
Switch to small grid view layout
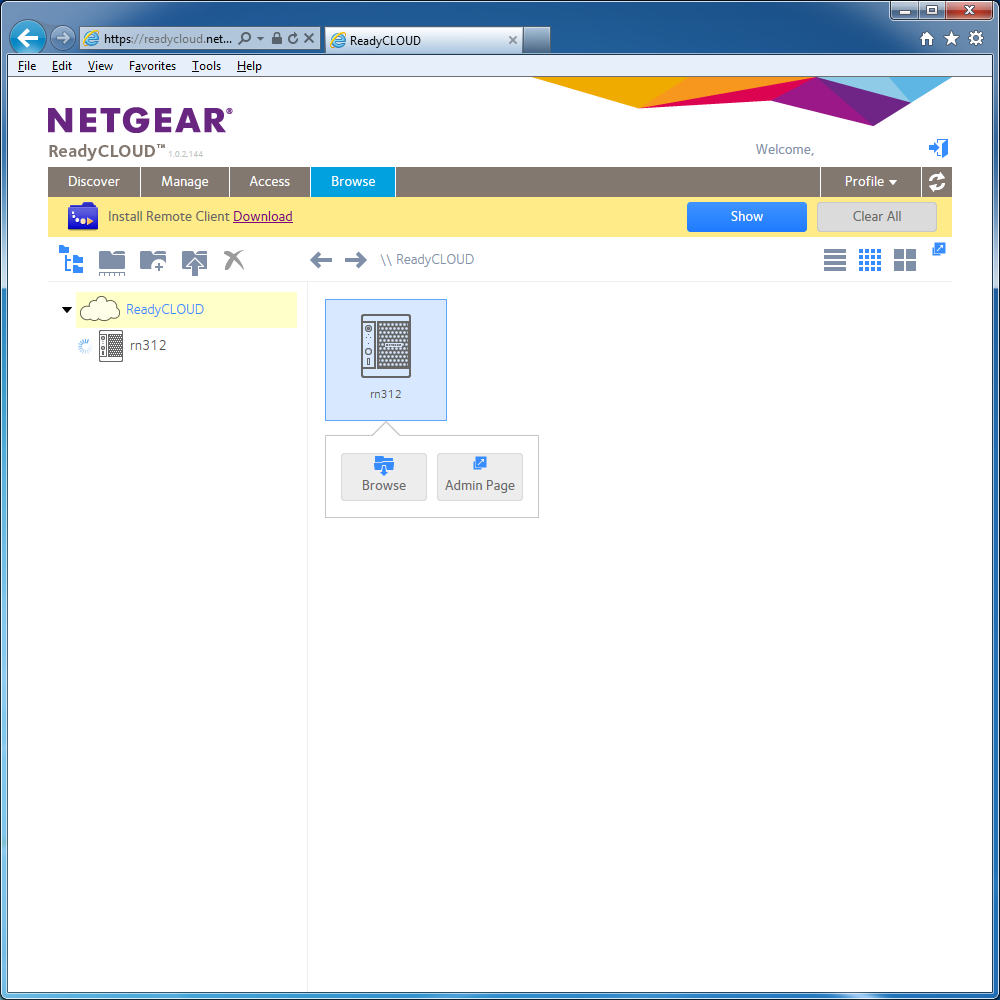pyautogui.click(x=870, y=260)
